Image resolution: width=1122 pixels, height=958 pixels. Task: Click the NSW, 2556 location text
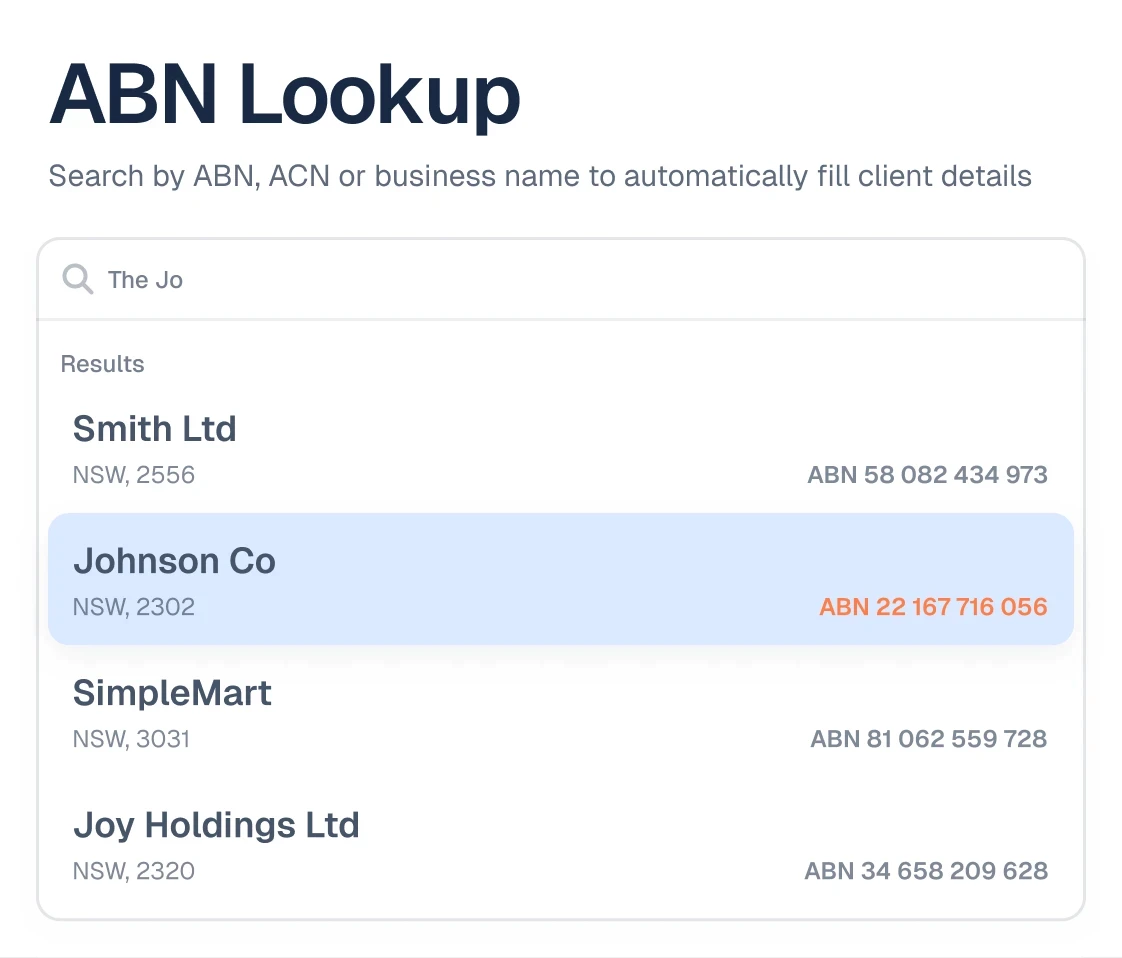click(134, 475)
